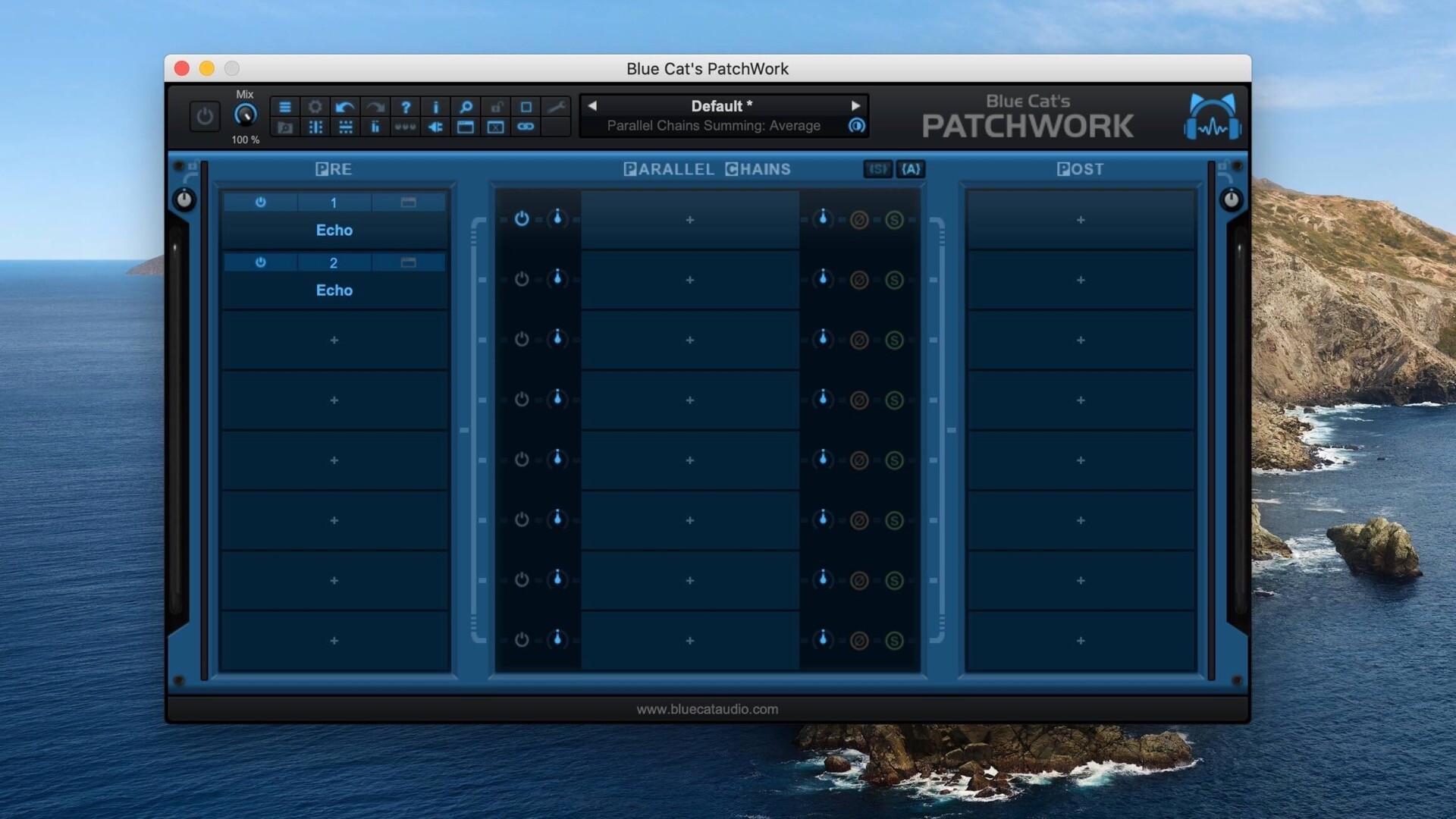Click the wrench tools icon
Image resolution: width=1456 pixels, height=819 pixels.
pyautogui.click(x=557, y=107)
